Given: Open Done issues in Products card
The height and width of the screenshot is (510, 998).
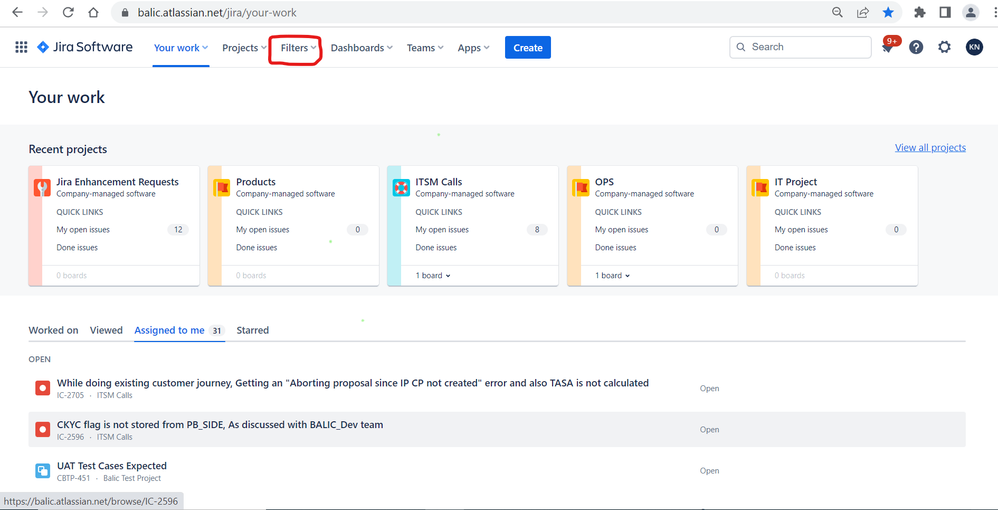Looking at the screenshot, I should pos(257,248).
